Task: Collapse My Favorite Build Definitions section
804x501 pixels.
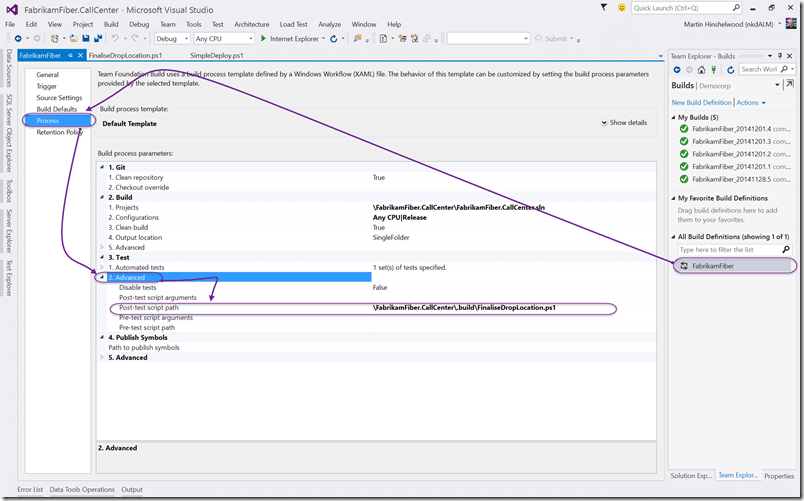Action: tap(673, 198)
